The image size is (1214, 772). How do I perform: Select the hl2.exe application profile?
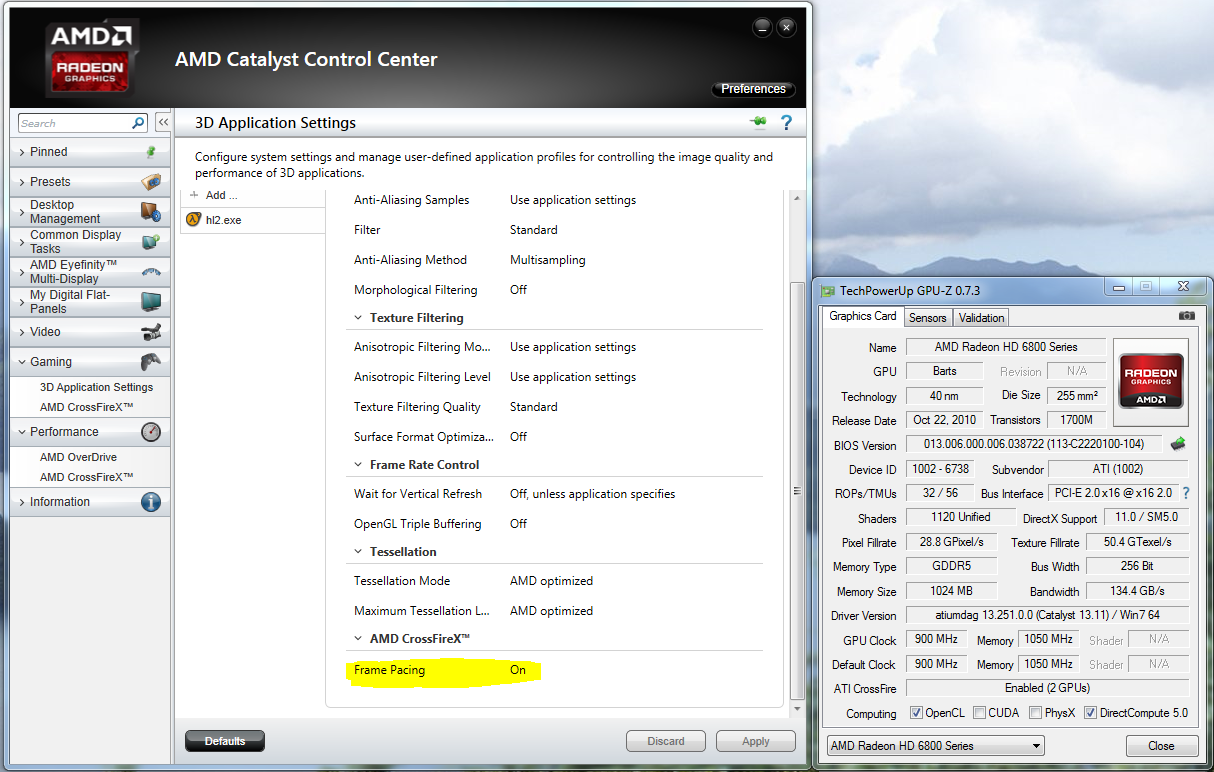point(253,219)
